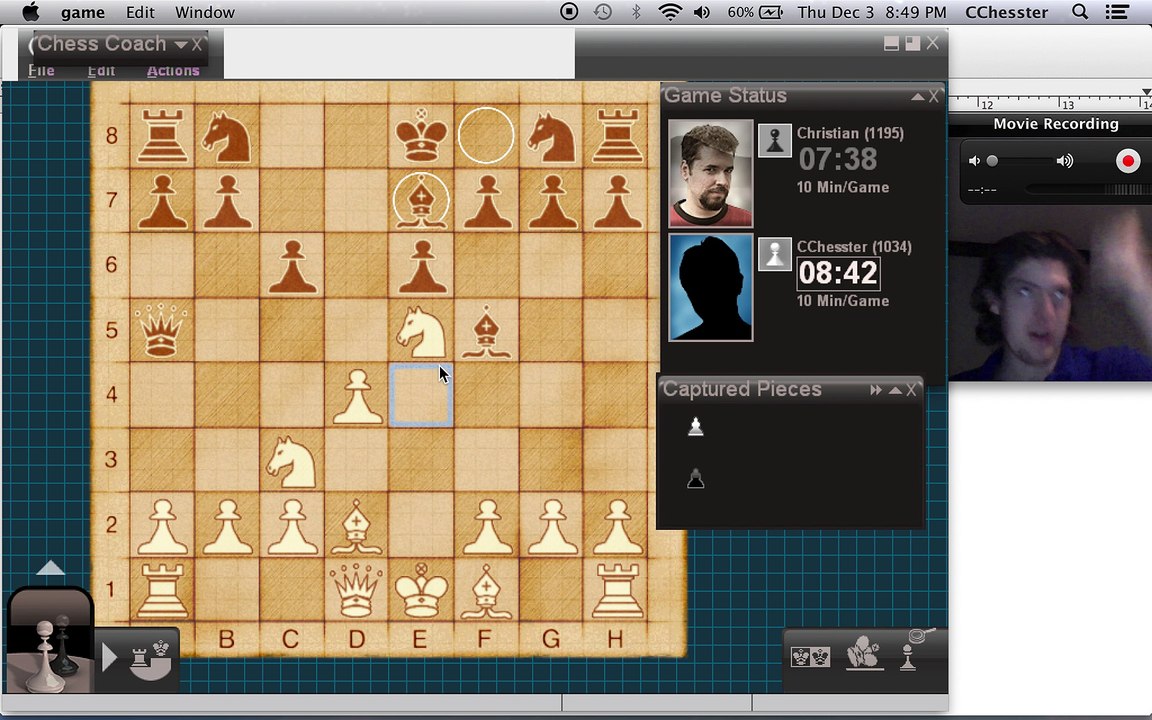
Task: Expand the toolbar with the play arrow
Action: [109, 657]
